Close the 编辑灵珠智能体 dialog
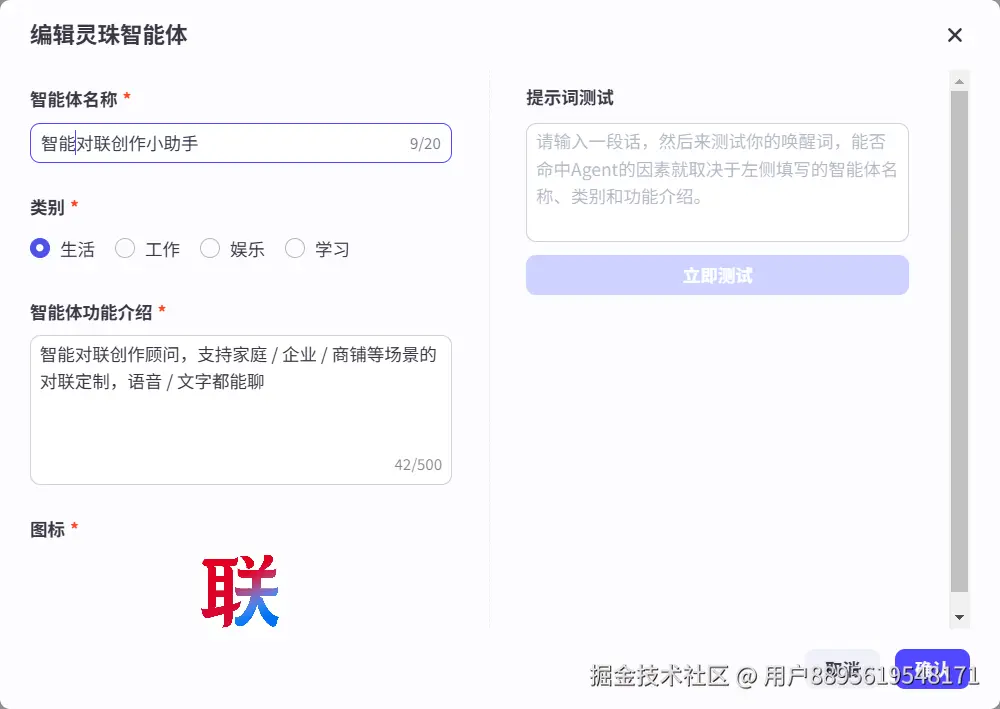The height and width of the screenshot is (709, 1000). [955, 35]
